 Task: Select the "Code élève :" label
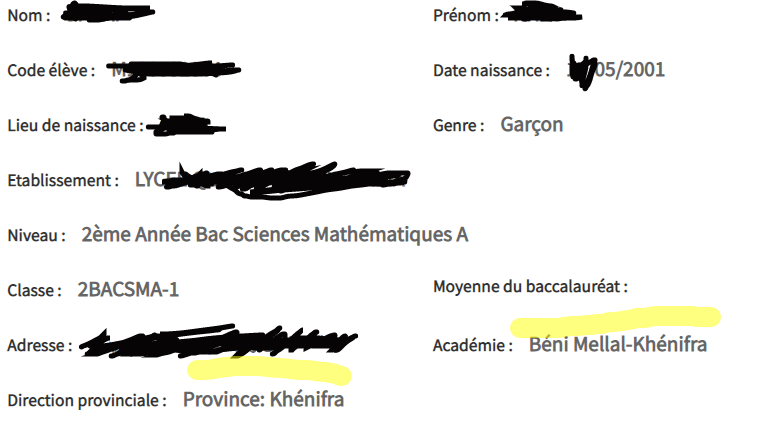51,71
